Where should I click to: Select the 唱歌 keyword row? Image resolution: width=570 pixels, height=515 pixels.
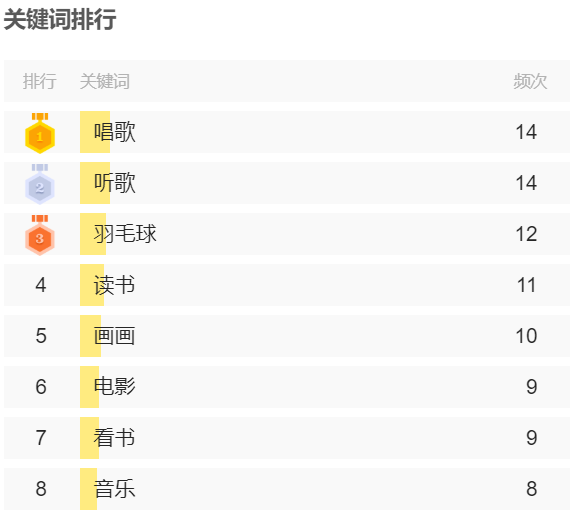(x=287, y=132)
